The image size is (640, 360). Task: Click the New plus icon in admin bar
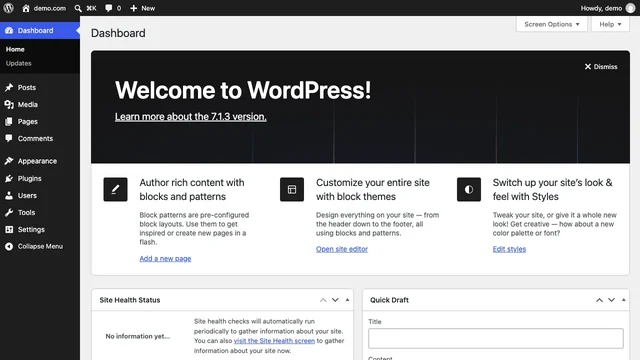[133, 8]
